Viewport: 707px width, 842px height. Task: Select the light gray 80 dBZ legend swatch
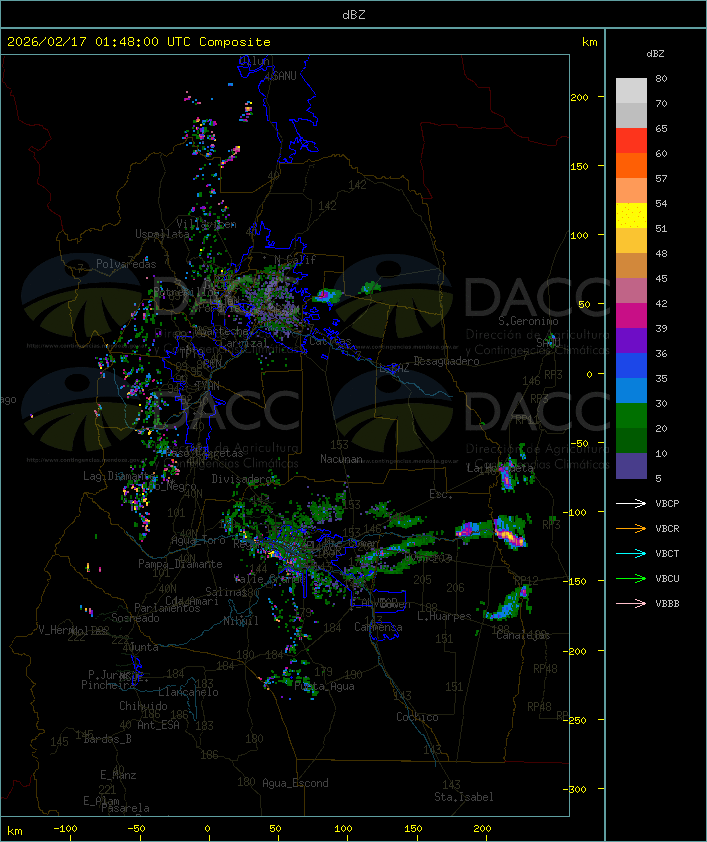tap(631, 91)
